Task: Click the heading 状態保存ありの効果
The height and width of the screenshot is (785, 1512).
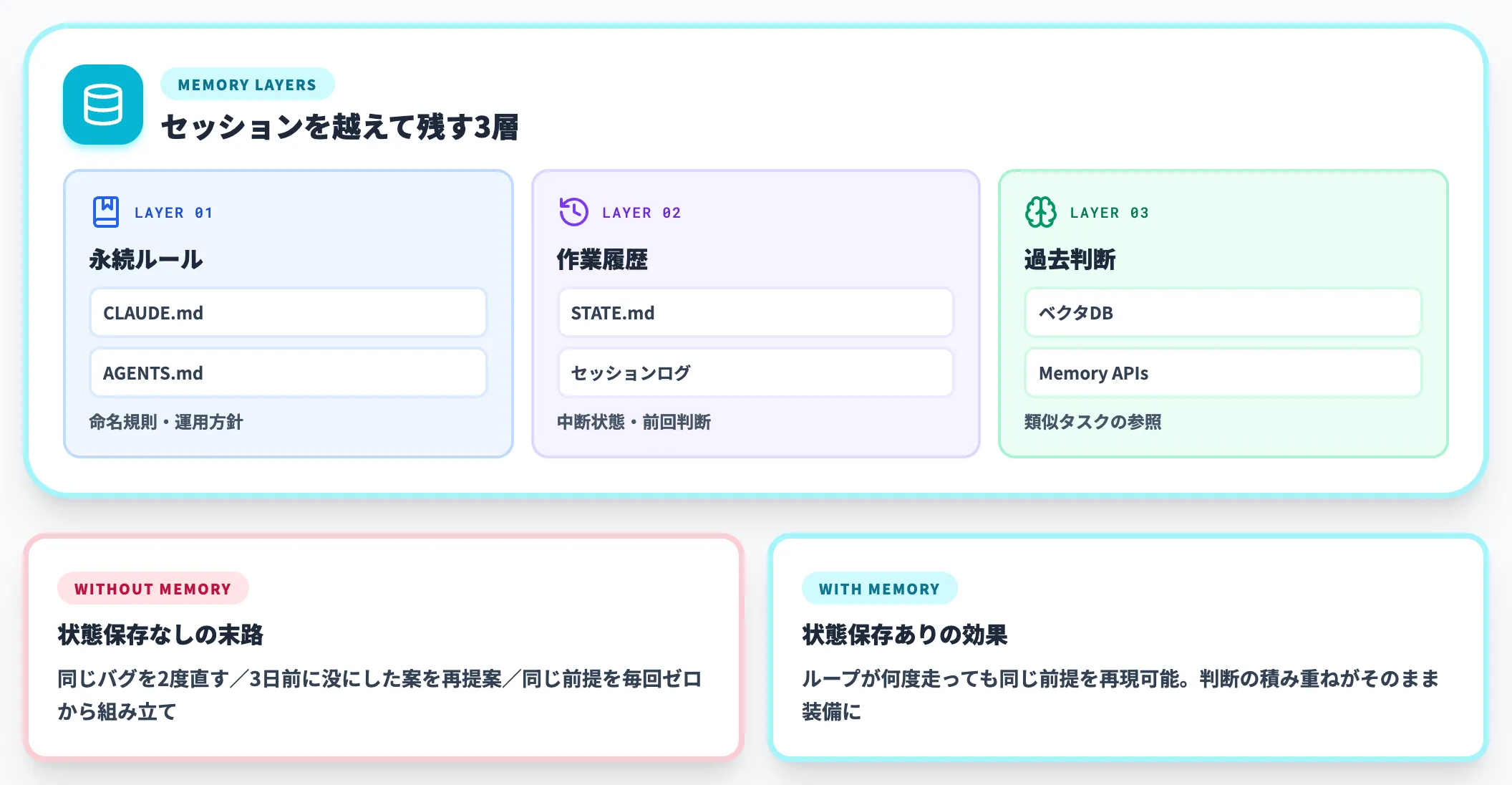Action: tap(905, 635)
